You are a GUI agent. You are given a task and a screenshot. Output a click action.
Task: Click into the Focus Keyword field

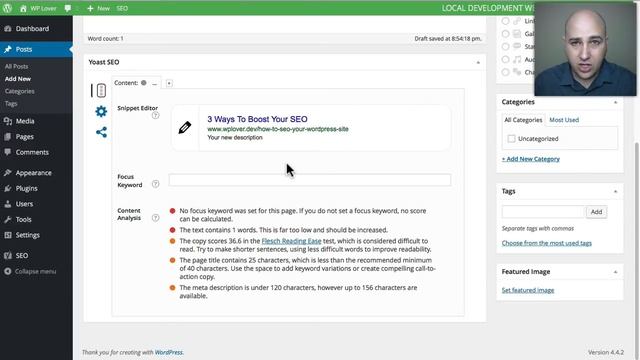pyautogui.click(x=310, y=180)
